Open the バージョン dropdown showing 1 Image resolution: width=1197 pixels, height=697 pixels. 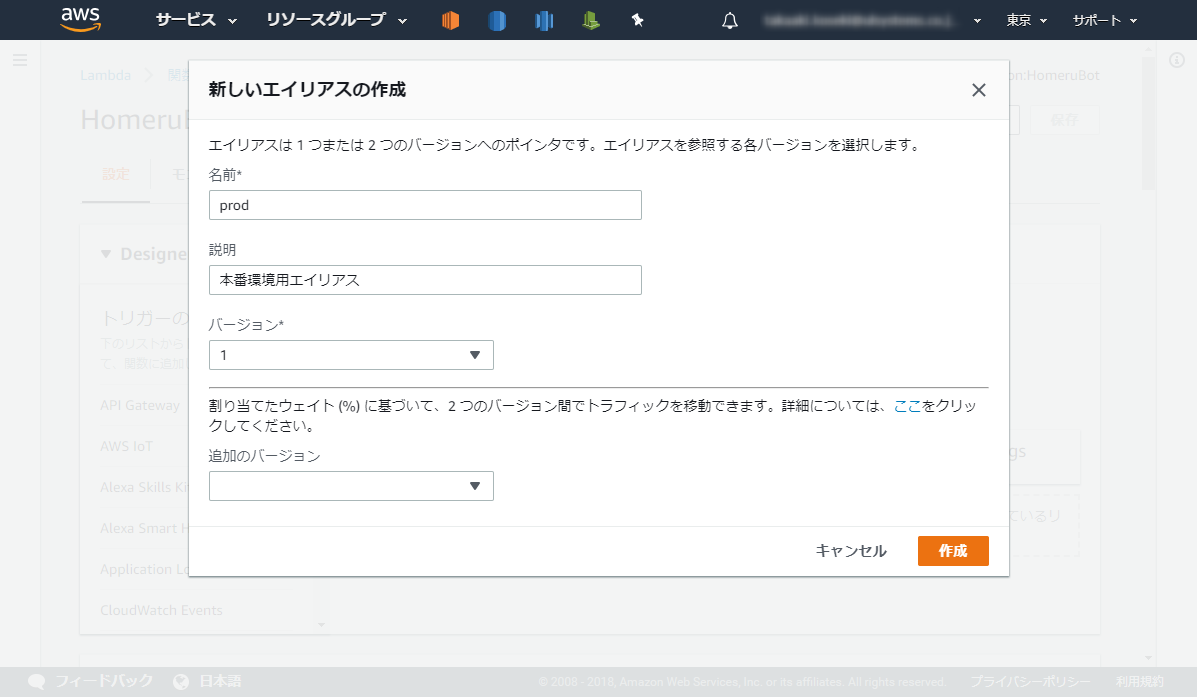click(x=351, y=354)
